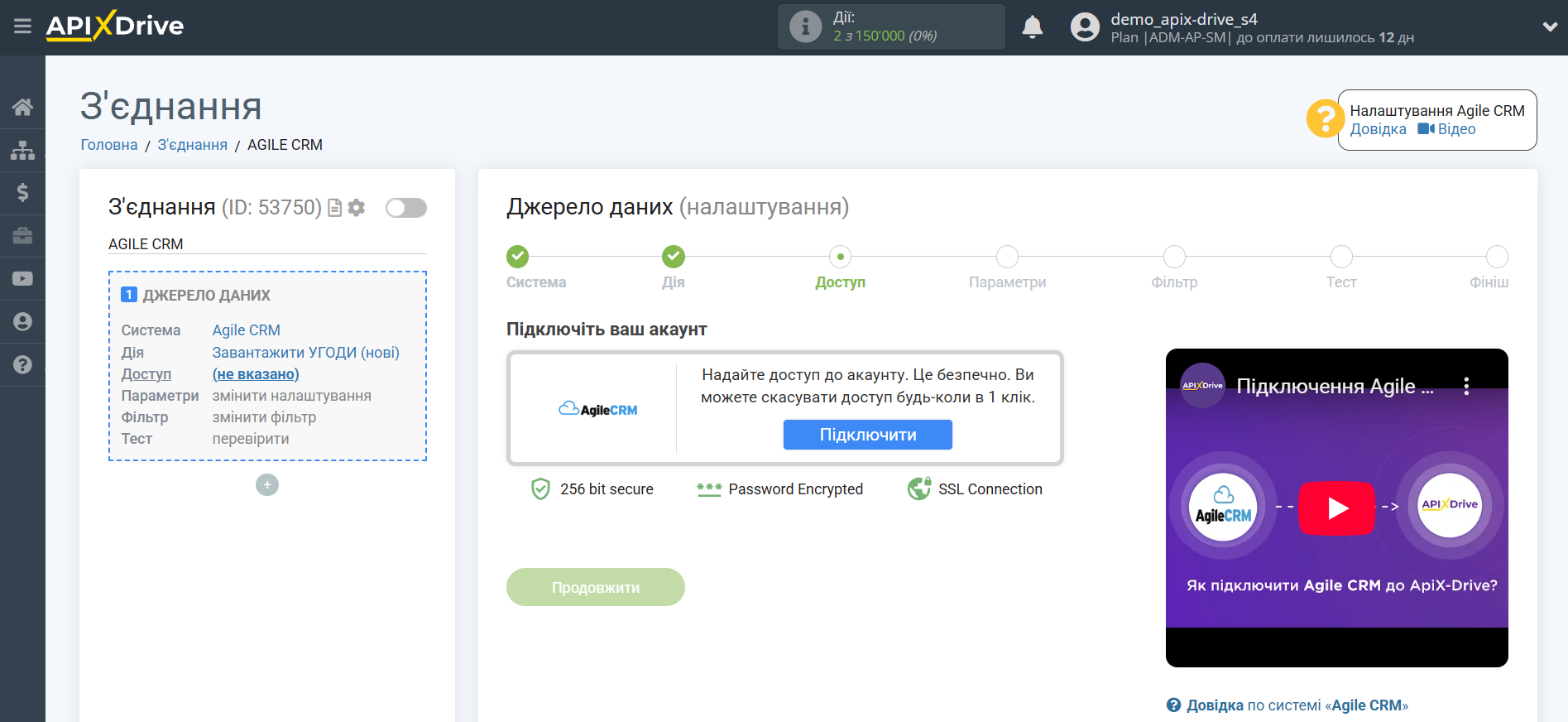Image resolution: width=1568 pixels, height=722 pixels.
Task: Click the video title Підключення Agile
Action: [x=1335, y=386]
